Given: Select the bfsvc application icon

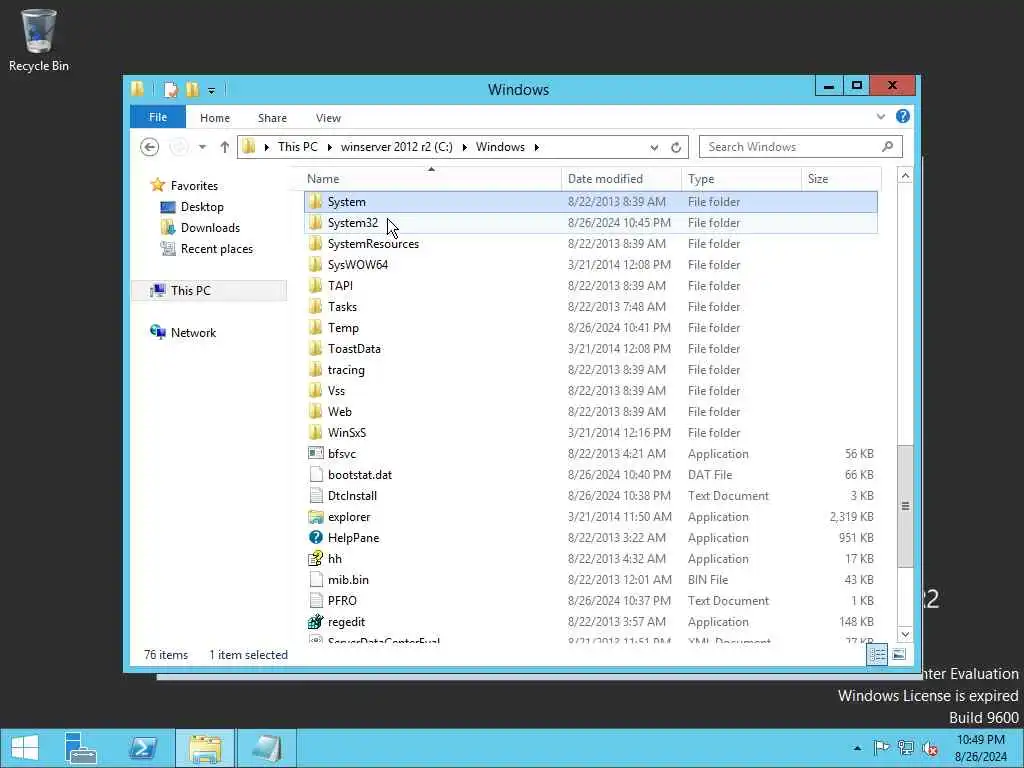Looking at the screenshot, I should click(315, 453).
